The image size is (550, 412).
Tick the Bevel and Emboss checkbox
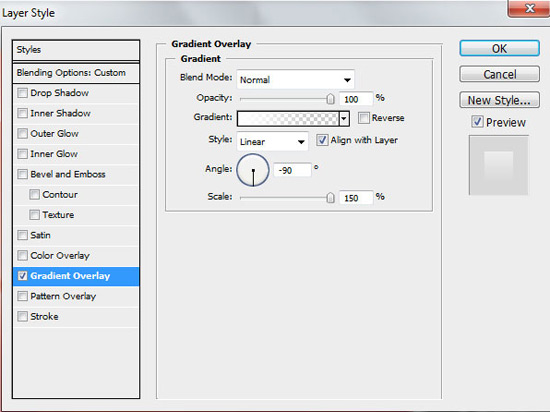tap(22, 174)
